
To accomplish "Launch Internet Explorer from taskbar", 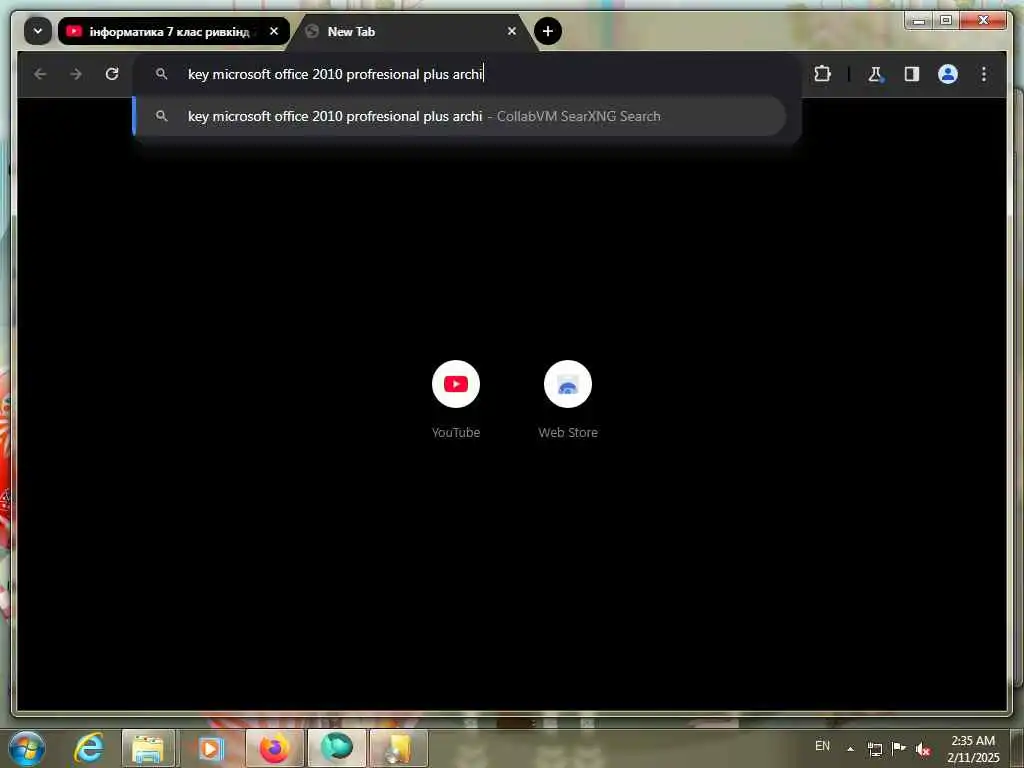I will [x=89, y=748].
